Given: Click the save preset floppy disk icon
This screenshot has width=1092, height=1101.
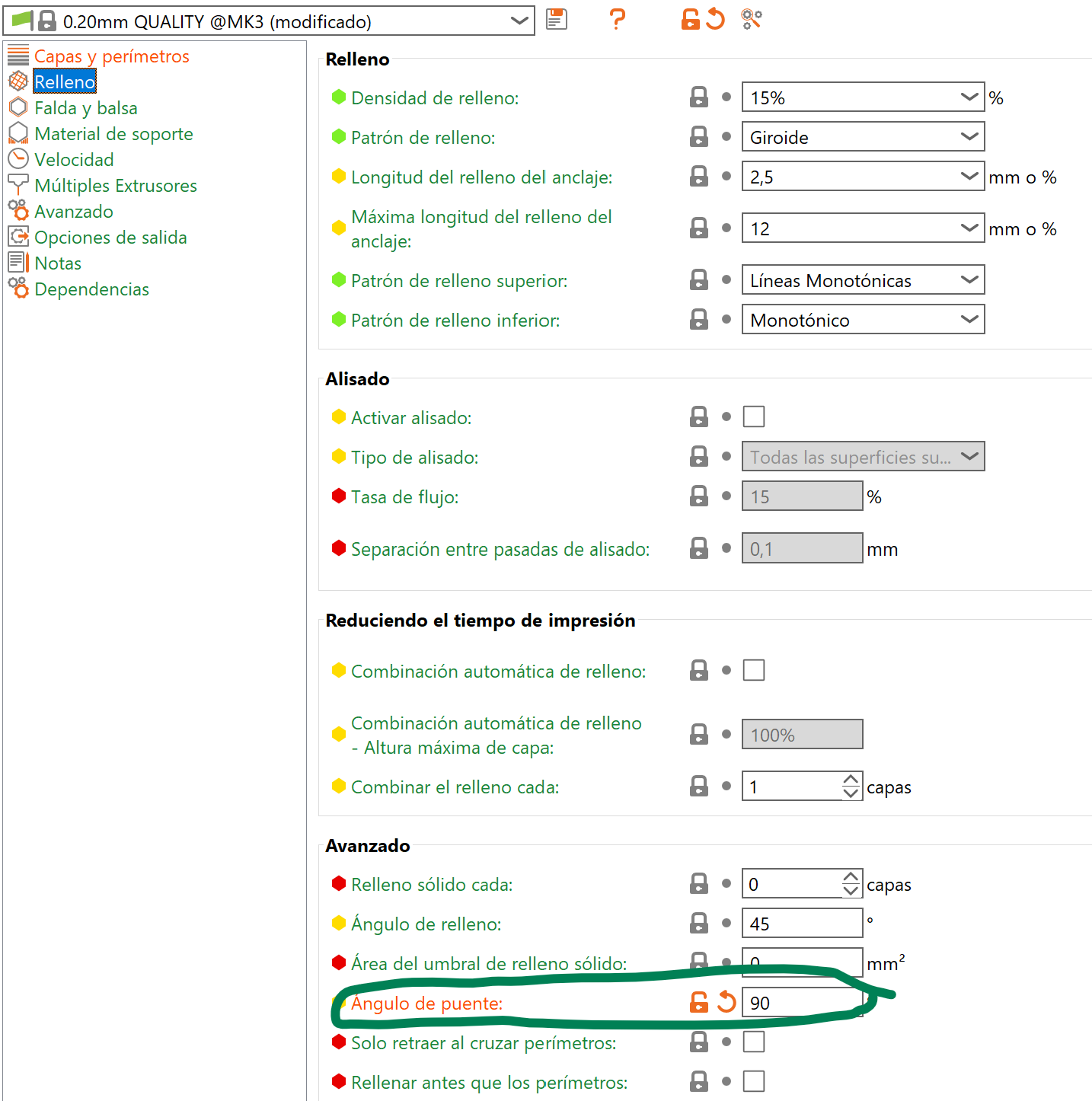Looking at the screenshot, I should 557,19.
